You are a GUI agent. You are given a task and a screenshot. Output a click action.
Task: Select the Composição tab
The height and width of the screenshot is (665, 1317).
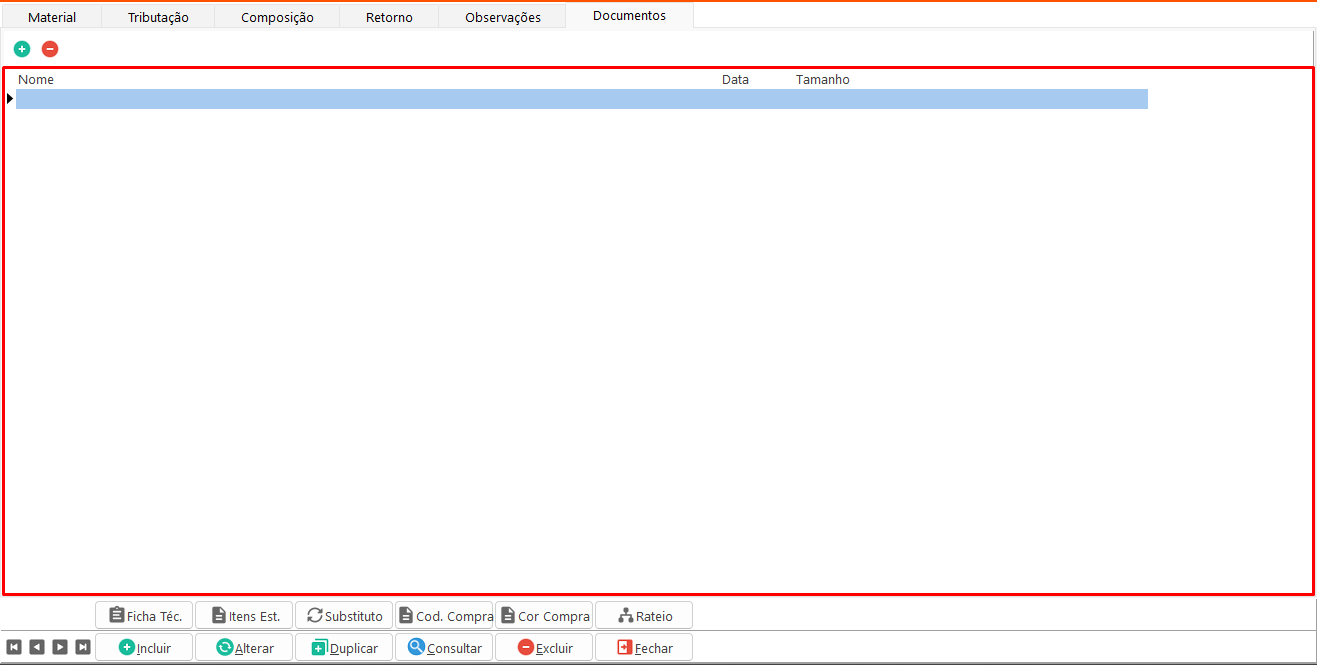click(277, 17)
